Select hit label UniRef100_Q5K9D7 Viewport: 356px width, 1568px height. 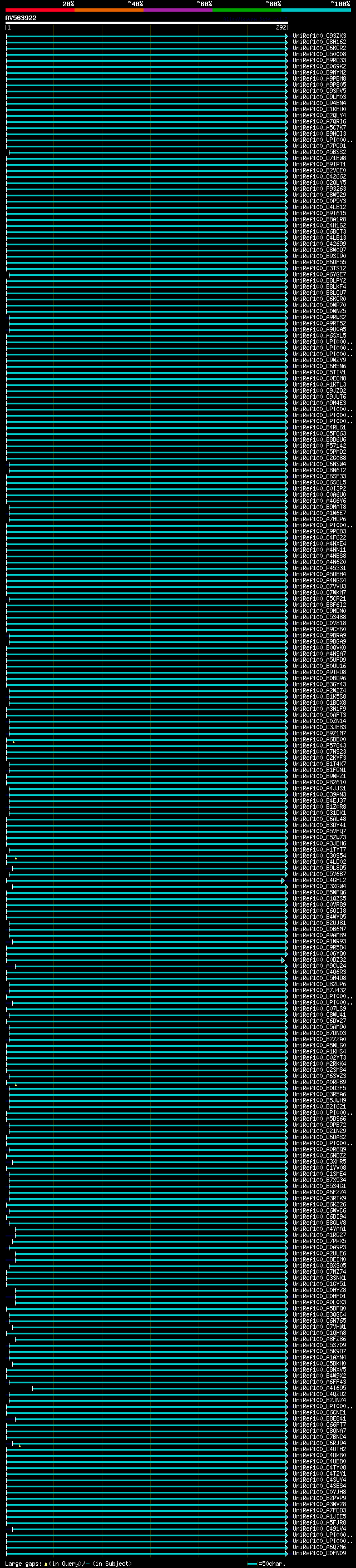tap(319, 1351)
